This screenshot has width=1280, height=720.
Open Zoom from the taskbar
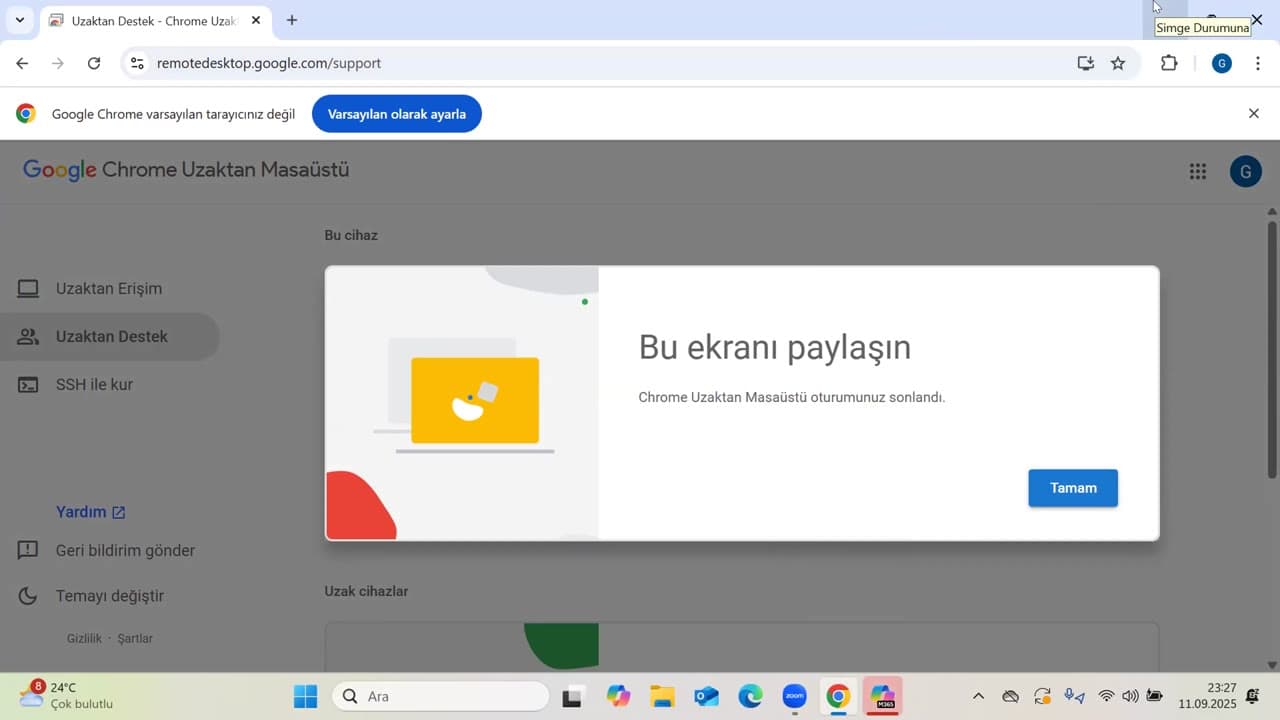[794, 696]
